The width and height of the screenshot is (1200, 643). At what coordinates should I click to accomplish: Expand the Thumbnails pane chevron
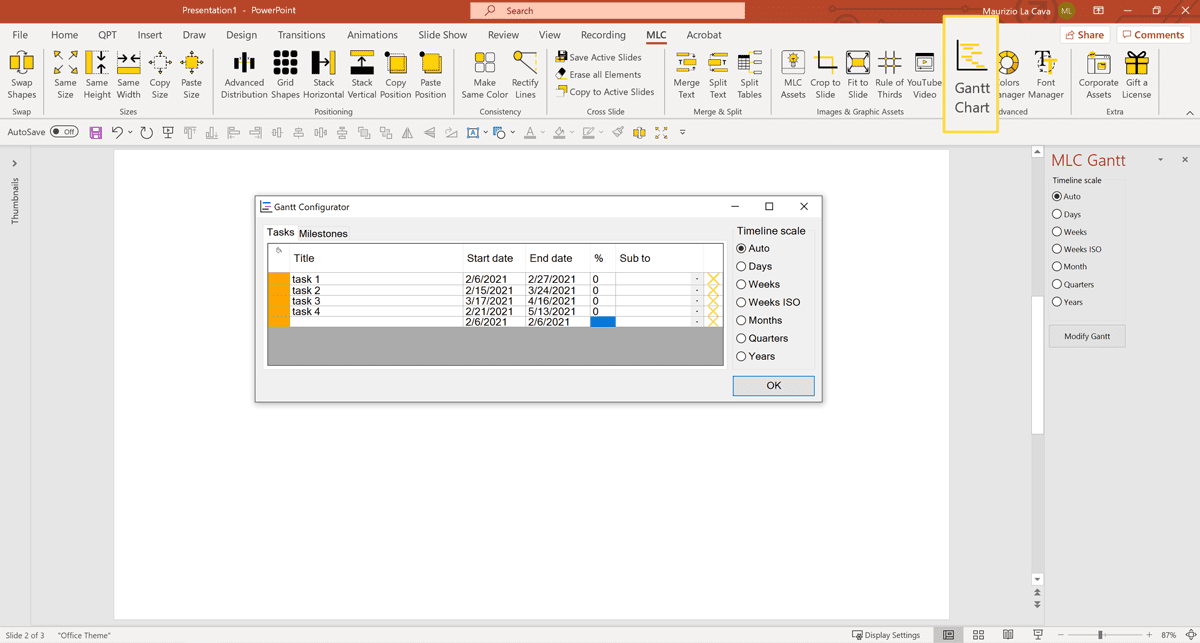click(x=14, y=163)
